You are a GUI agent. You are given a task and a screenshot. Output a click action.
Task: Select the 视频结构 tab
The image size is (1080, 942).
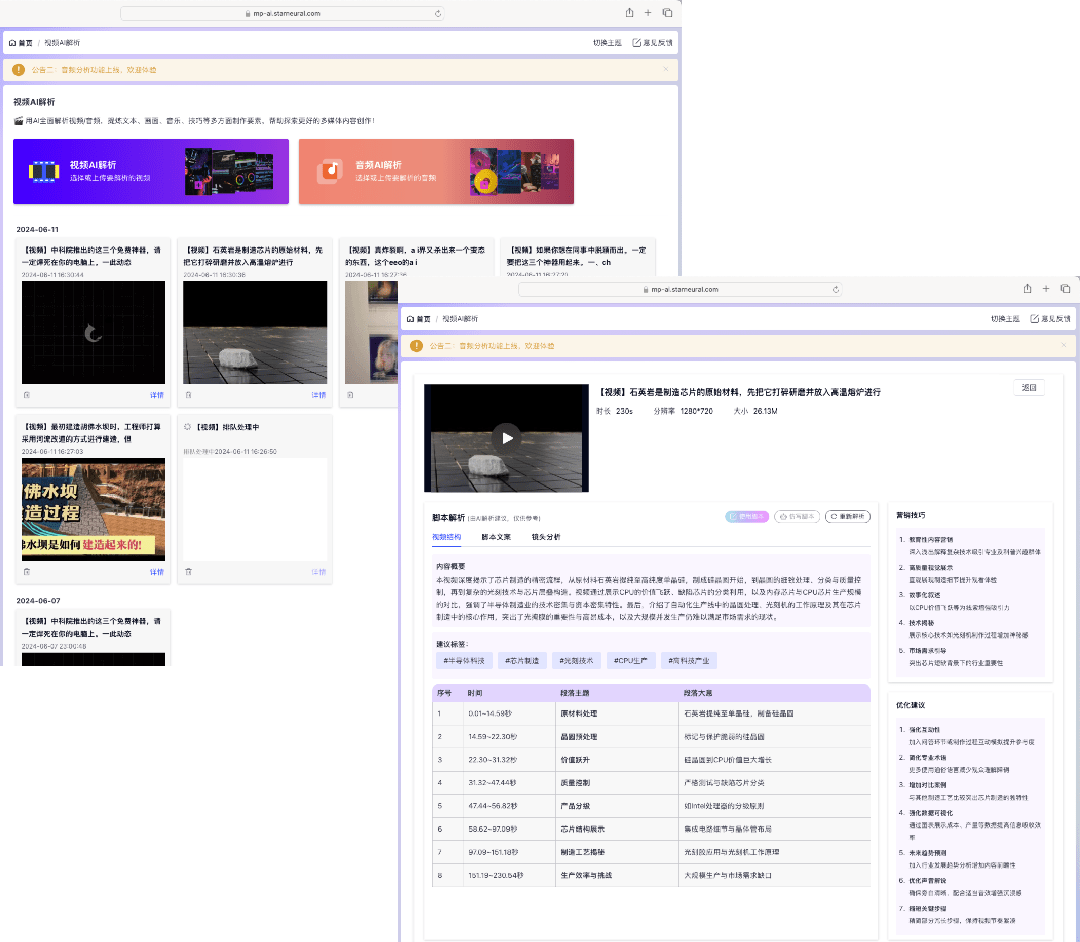pyautogui.click(x=447, y=537)
